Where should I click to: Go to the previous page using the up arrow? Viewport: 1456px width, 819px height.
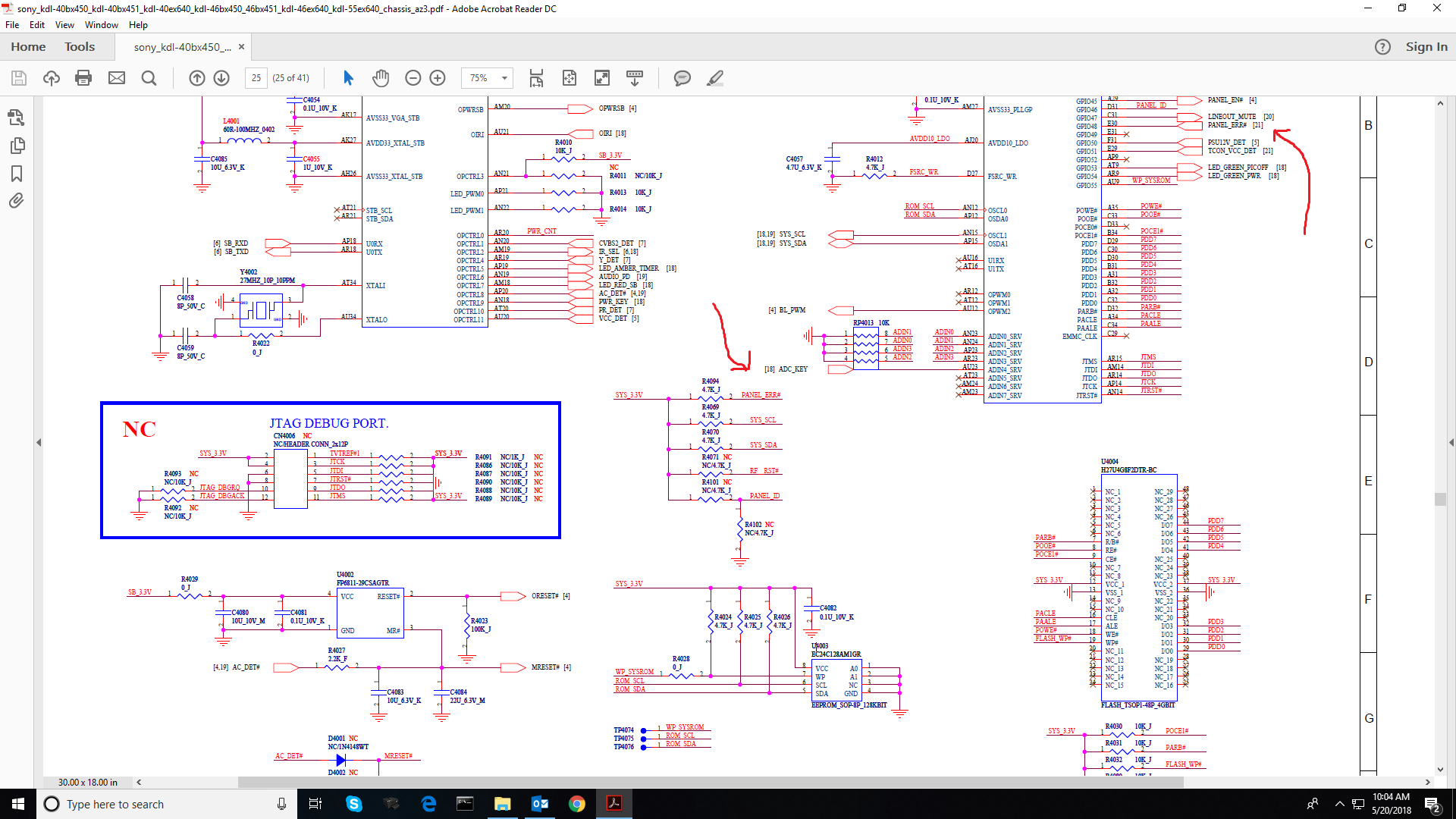coord(197,78)
